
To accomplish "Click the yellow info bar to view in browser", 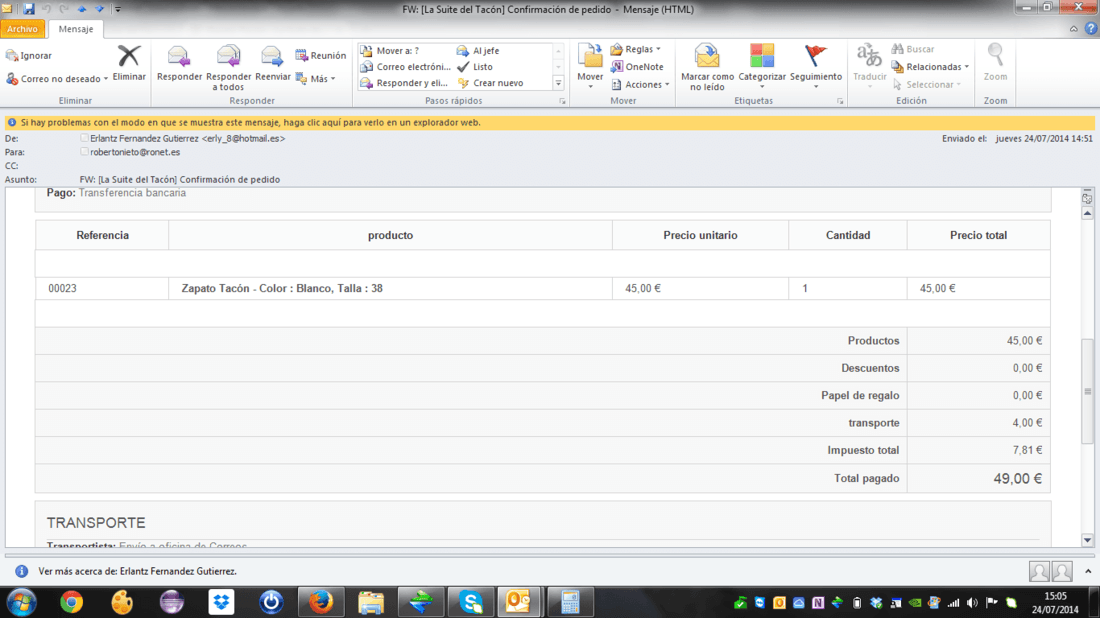I will (x=550, y=122).
